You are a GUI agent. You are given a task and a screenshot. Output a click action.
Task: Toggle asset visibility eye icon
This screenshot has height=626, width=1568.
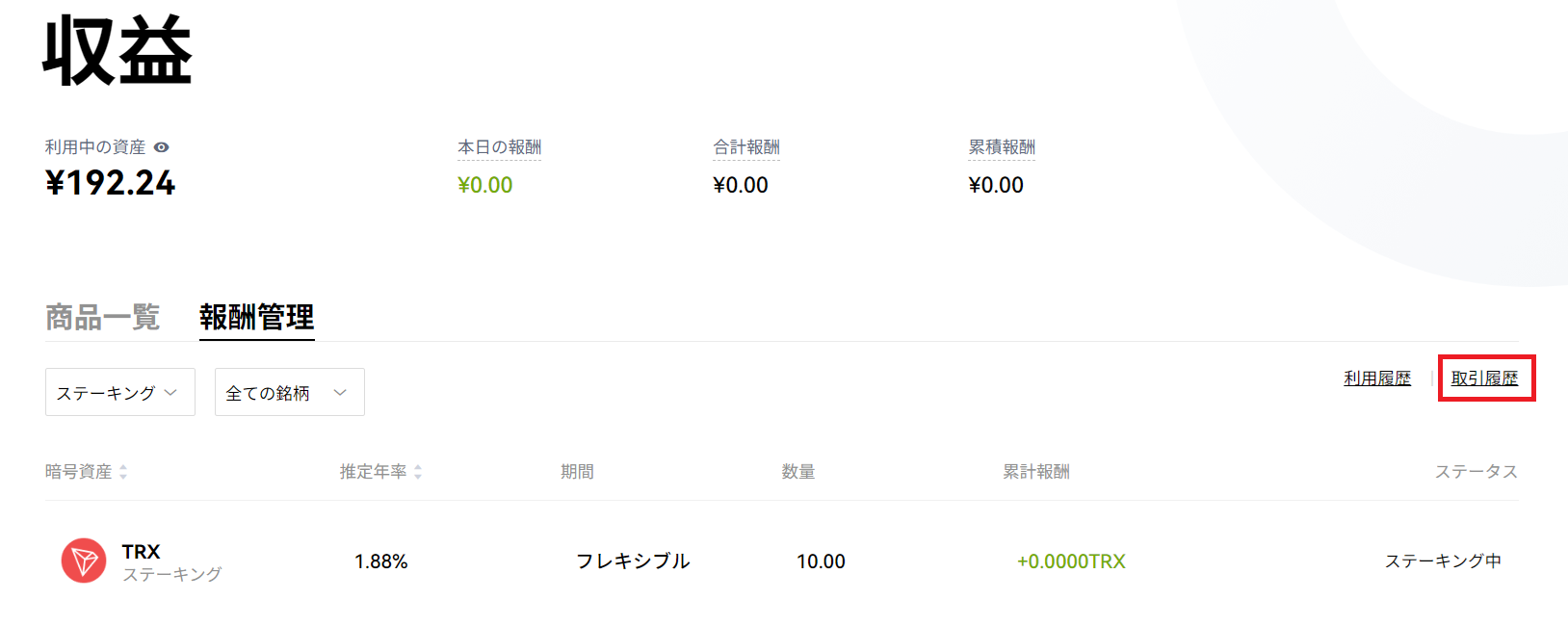tap(162, 147)
